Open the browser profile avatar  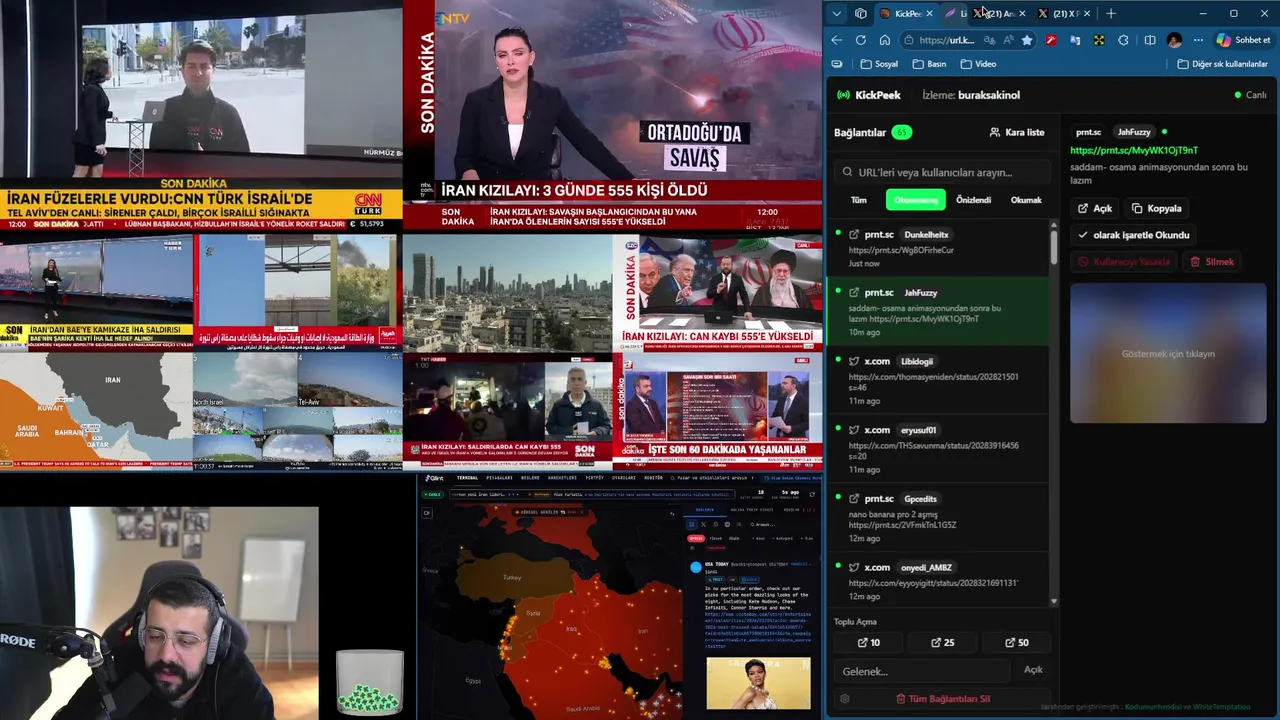click(x=1174, y=40)
